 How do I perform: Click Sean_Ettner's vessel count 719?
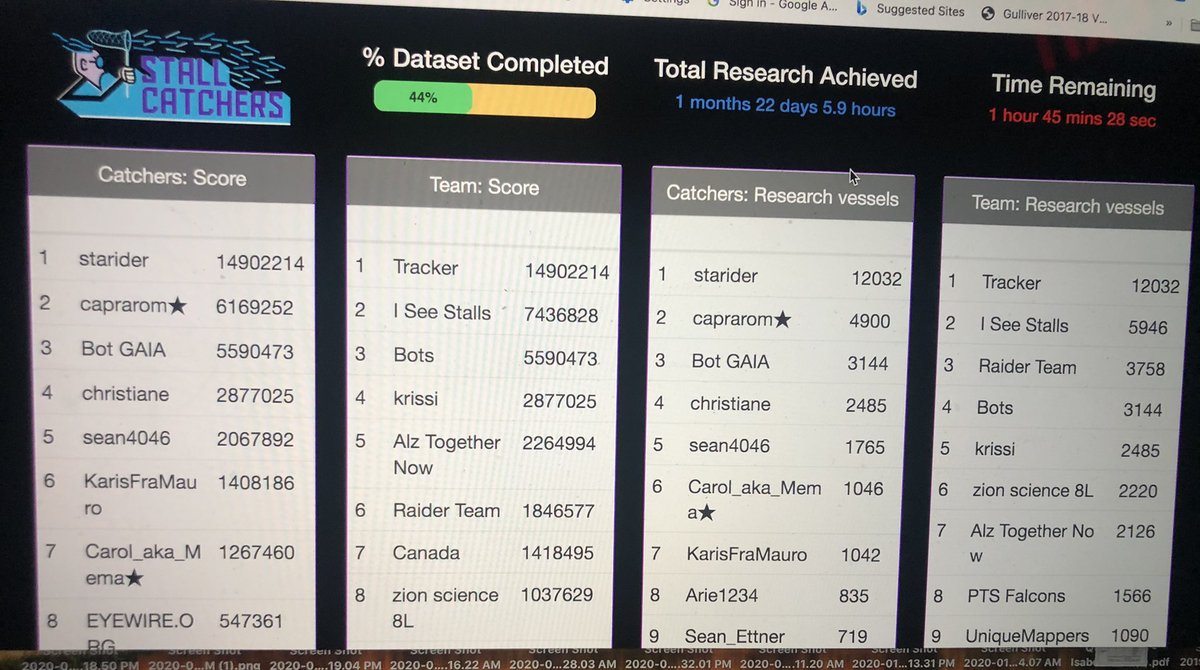(852, 636)
